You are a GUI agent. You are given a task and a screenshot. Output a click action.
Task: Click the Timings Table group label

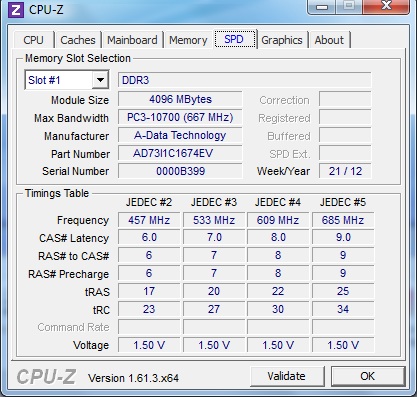point(57,193)
